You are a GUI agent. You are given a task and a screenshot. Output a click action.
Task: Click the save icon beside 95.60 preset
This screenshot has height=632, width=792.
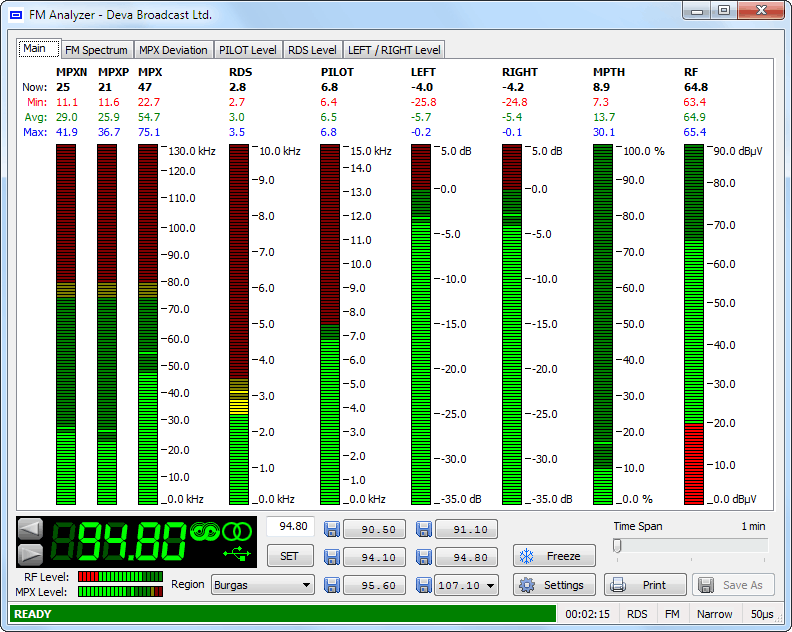[332, 586]
